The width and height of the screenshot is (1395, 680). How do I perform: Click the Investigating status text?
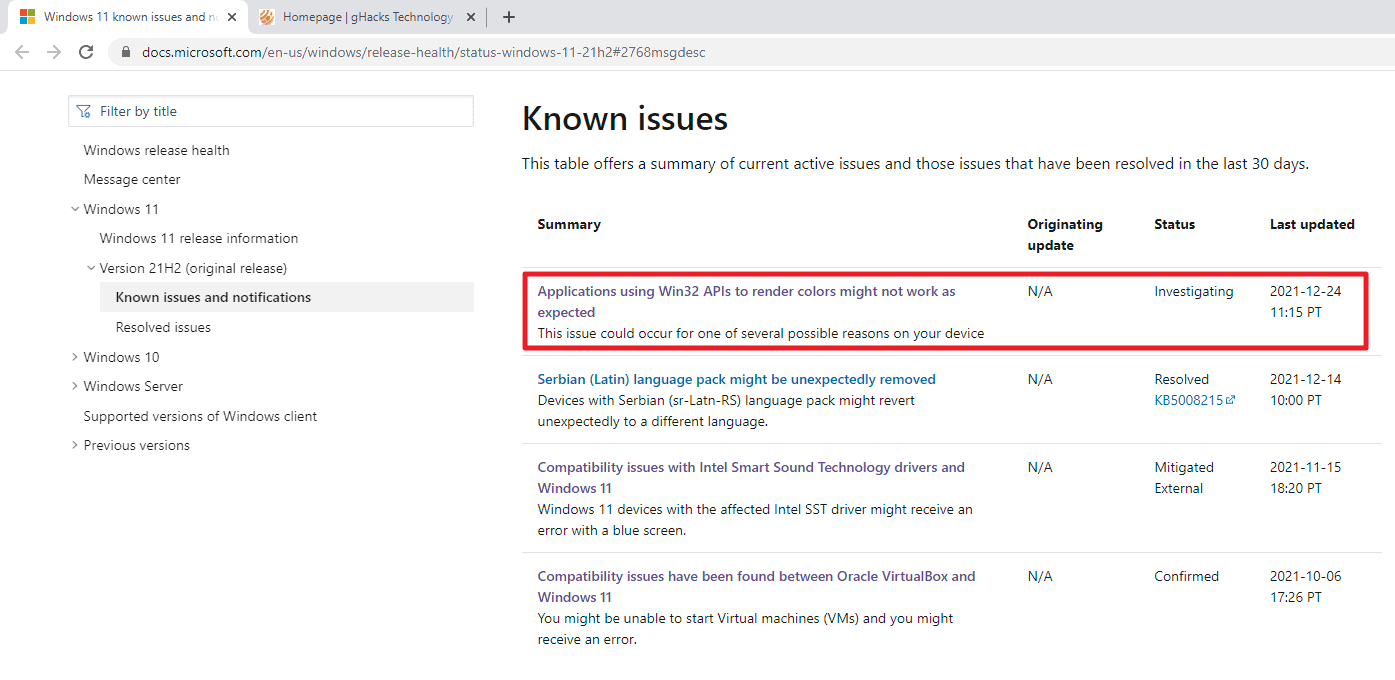(x=1194, y=291)
